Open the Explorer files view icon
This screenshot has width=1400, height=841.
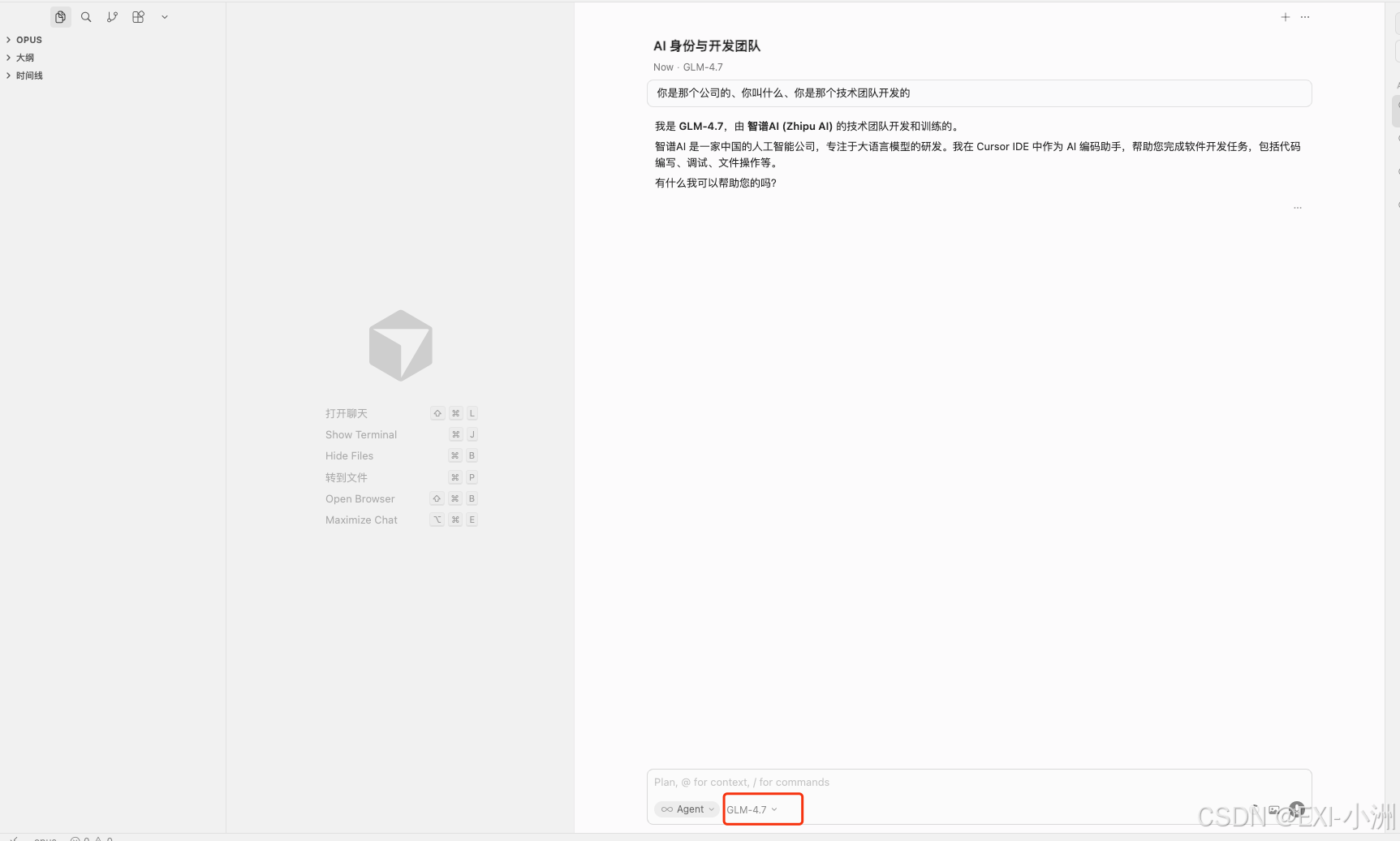click(x=60, y=17)
